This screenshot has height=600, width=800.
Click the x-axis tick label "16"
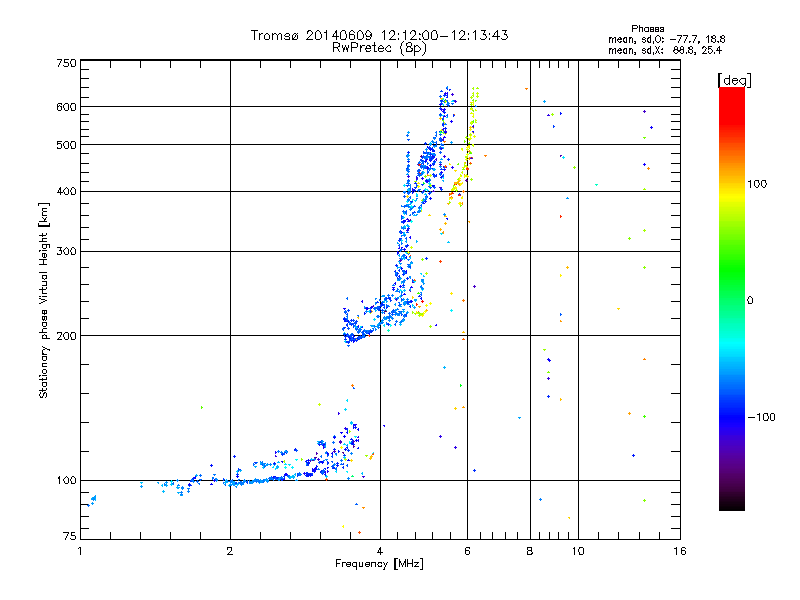[680, 551]
